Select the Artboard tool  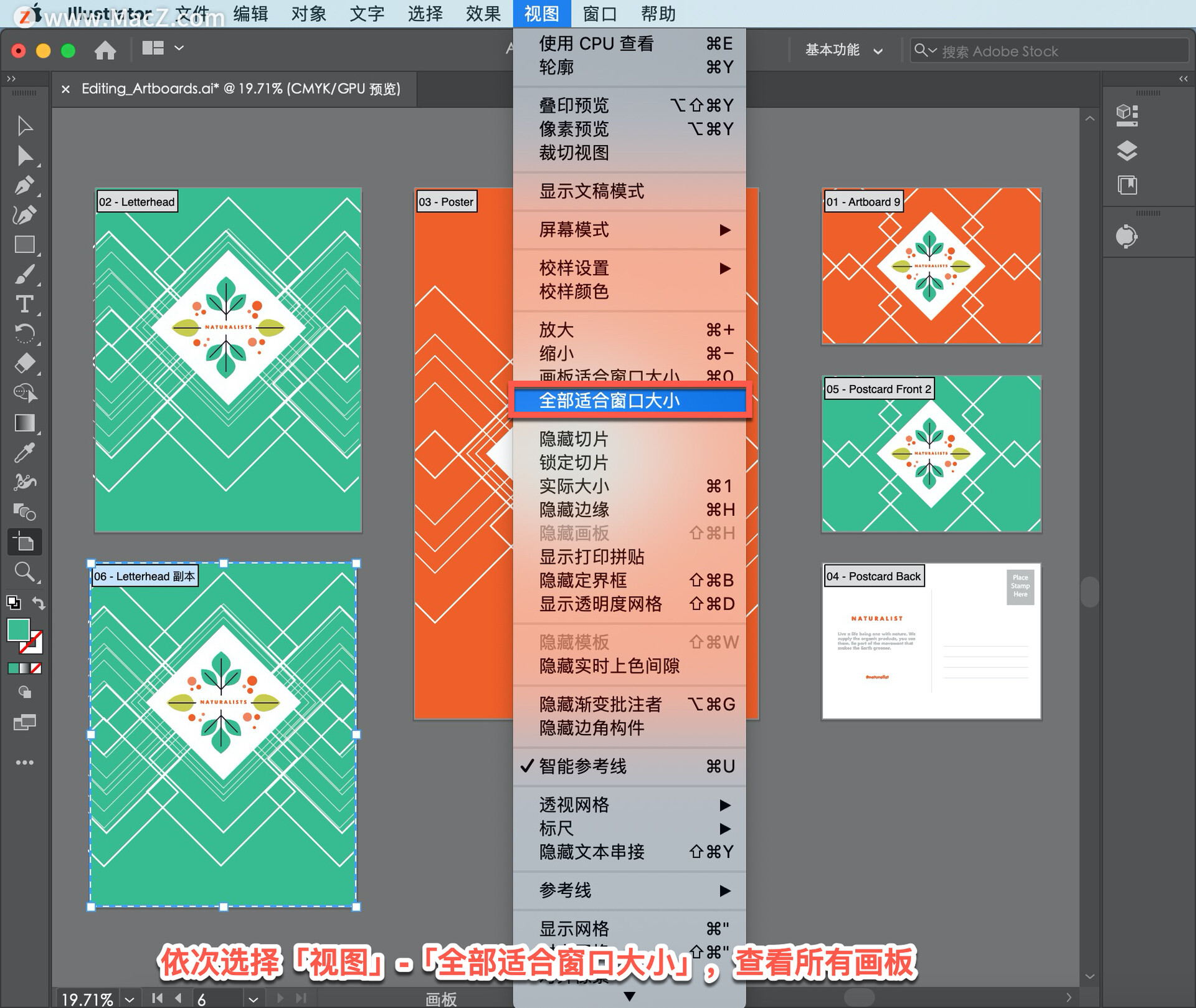coord(25,542)
